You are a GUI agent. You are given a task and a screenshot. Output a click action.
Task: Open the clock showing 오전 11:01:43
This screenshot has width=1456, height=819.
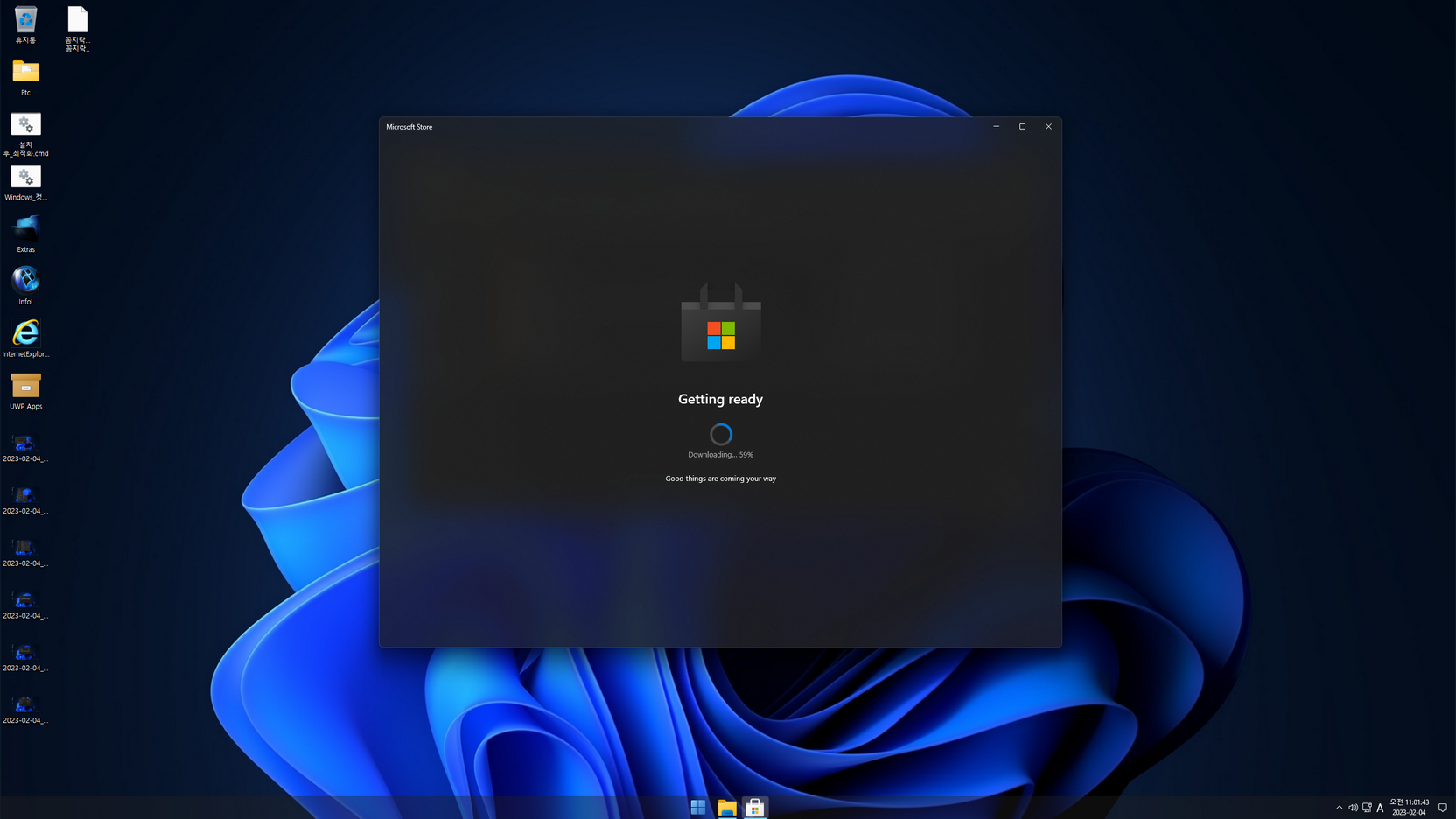[x=1409, y=808]
